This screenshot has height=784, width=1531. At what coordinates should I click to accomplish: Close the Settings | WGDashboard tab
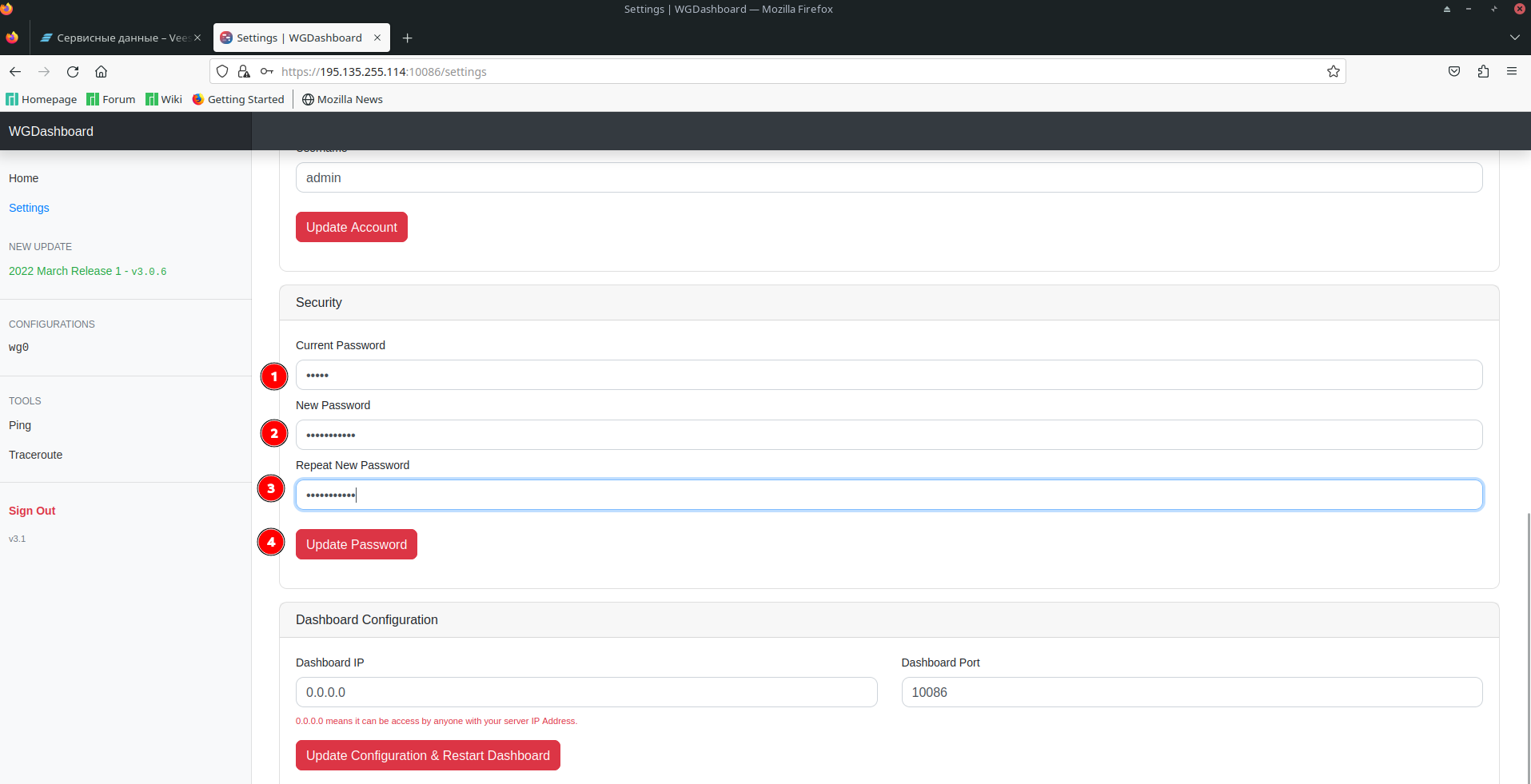pos(377,38)
